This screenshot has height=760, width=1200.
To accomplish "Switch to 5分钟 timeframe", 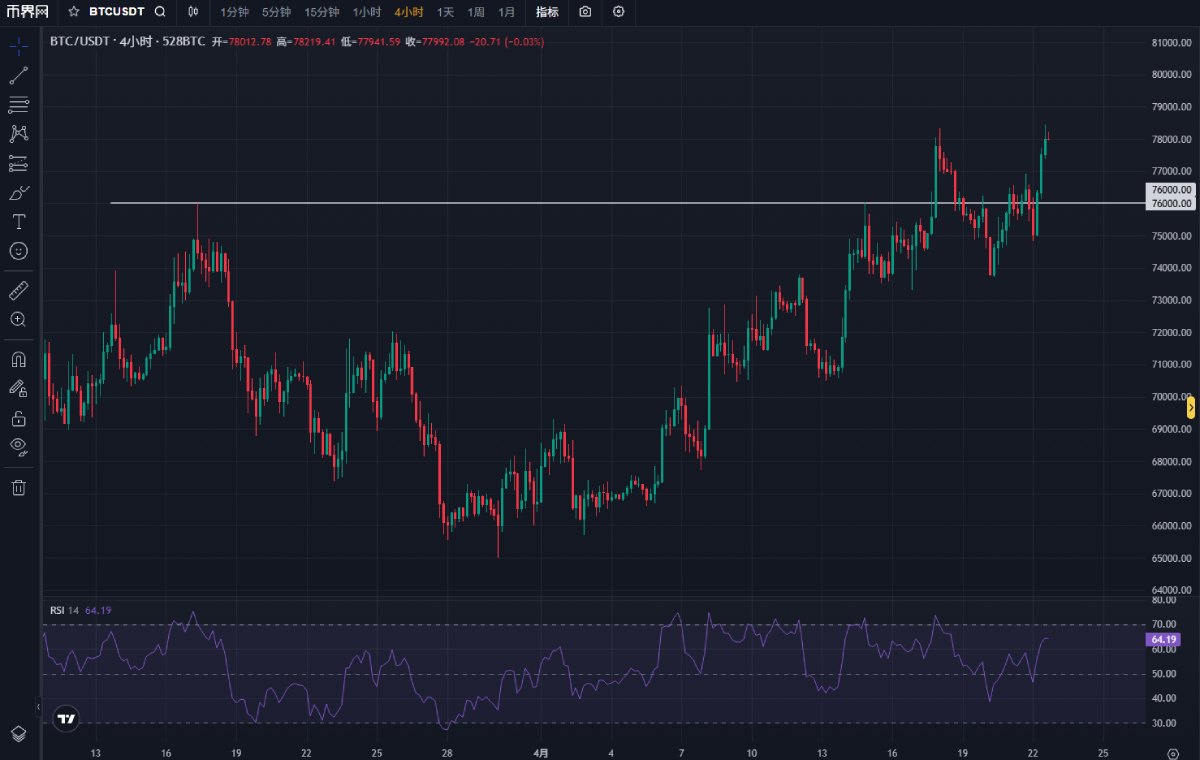I will pos(276,12).
